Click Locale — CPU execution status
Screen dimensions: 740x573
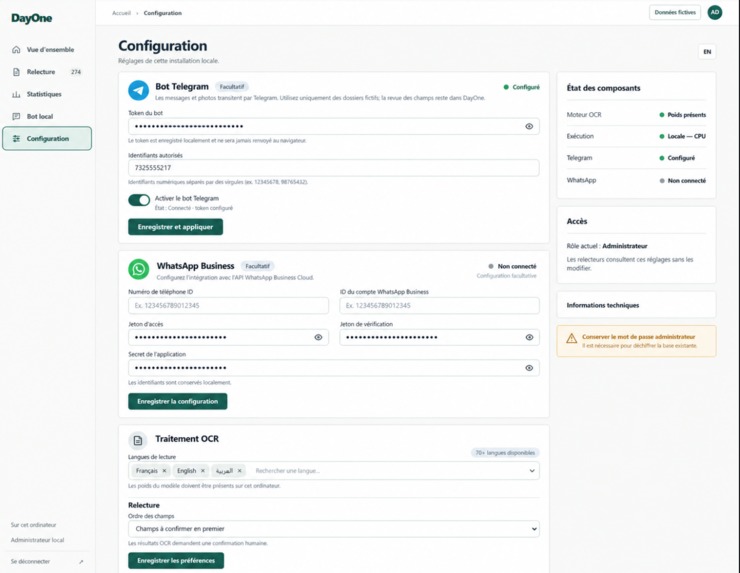682,136
